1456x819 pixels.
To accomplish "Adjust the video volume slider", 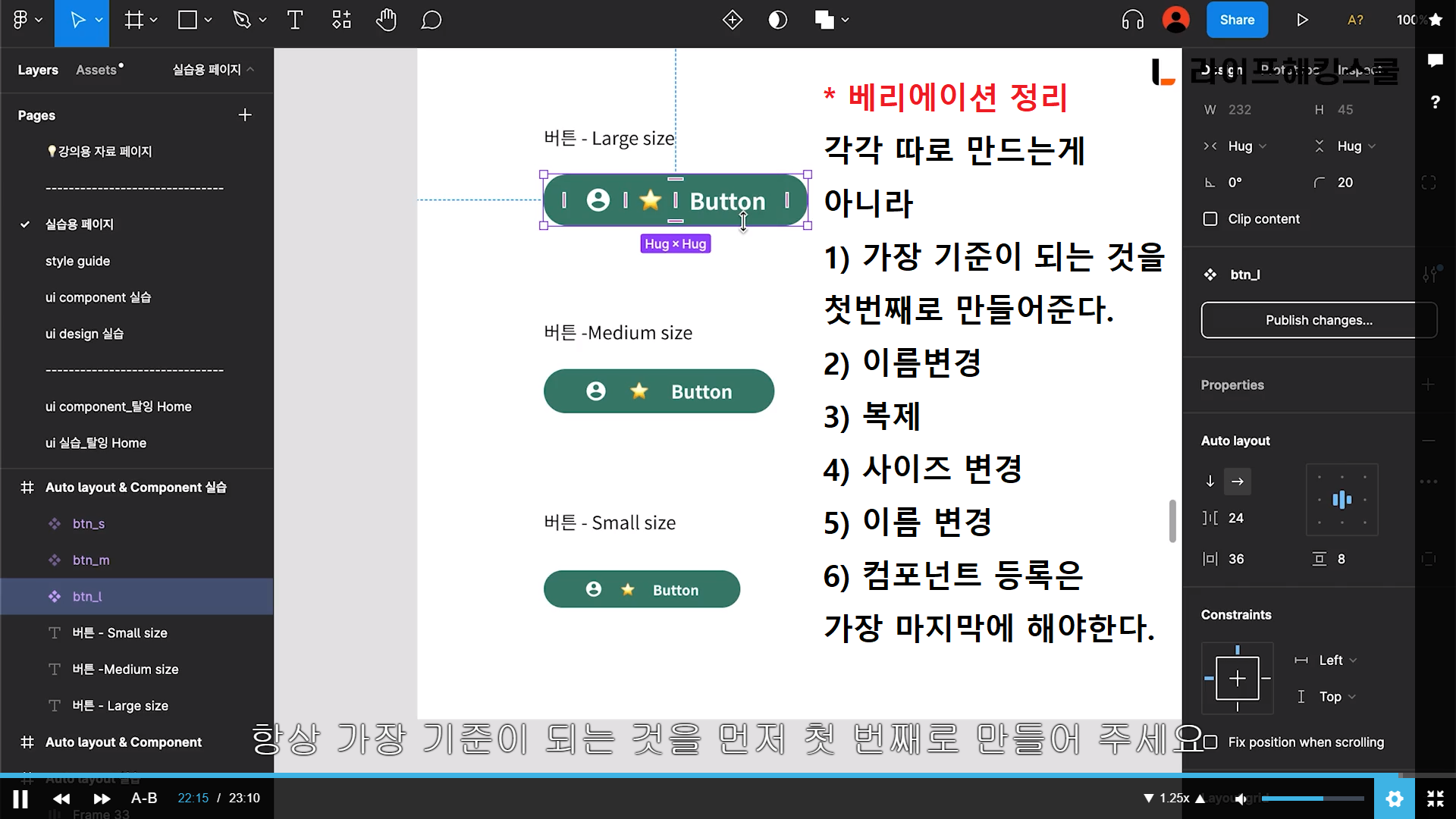I will (x=1312, y=799).
